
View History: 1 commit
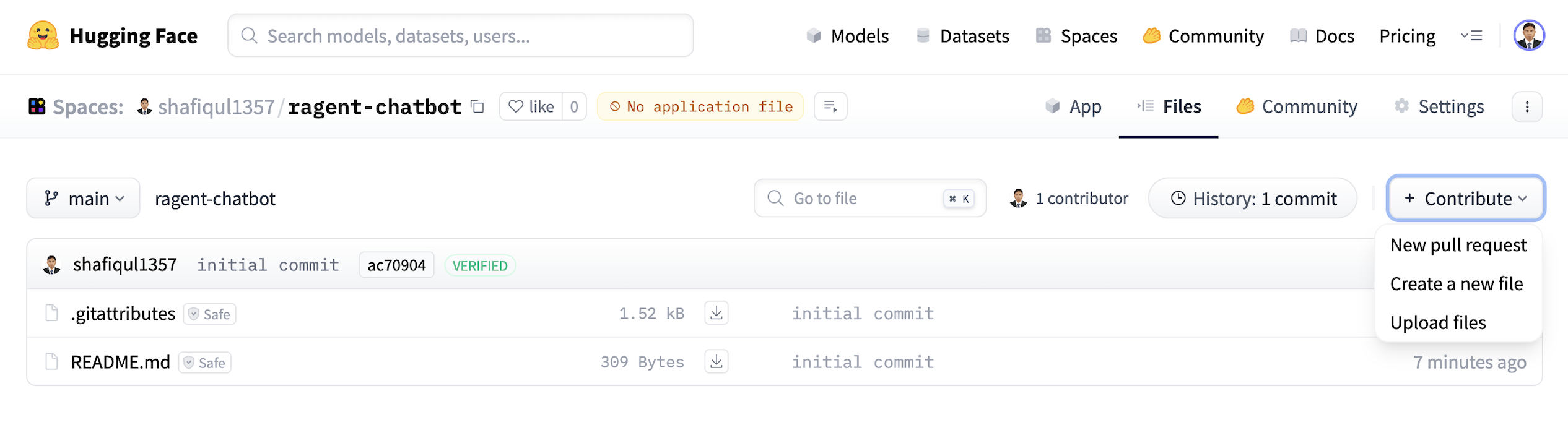pos(1253,198)
